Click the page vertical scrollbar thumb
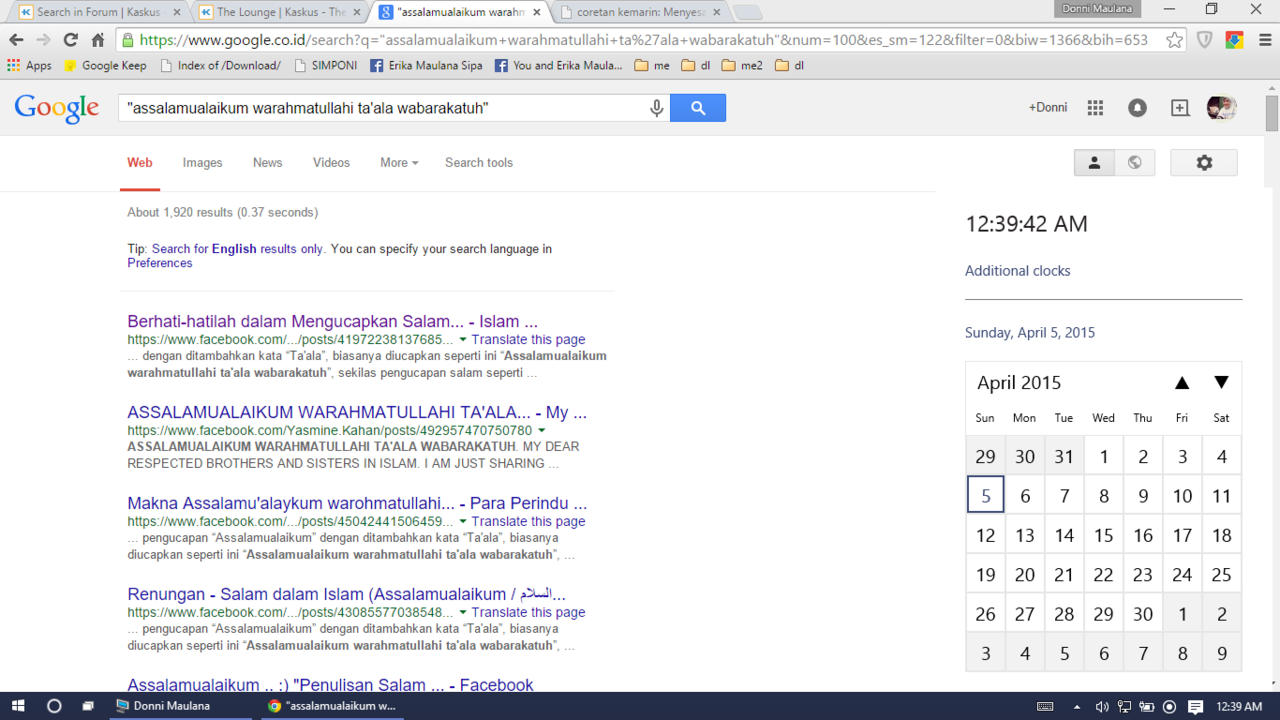This screenshot has height=720, width=1280. [1272, 112]
